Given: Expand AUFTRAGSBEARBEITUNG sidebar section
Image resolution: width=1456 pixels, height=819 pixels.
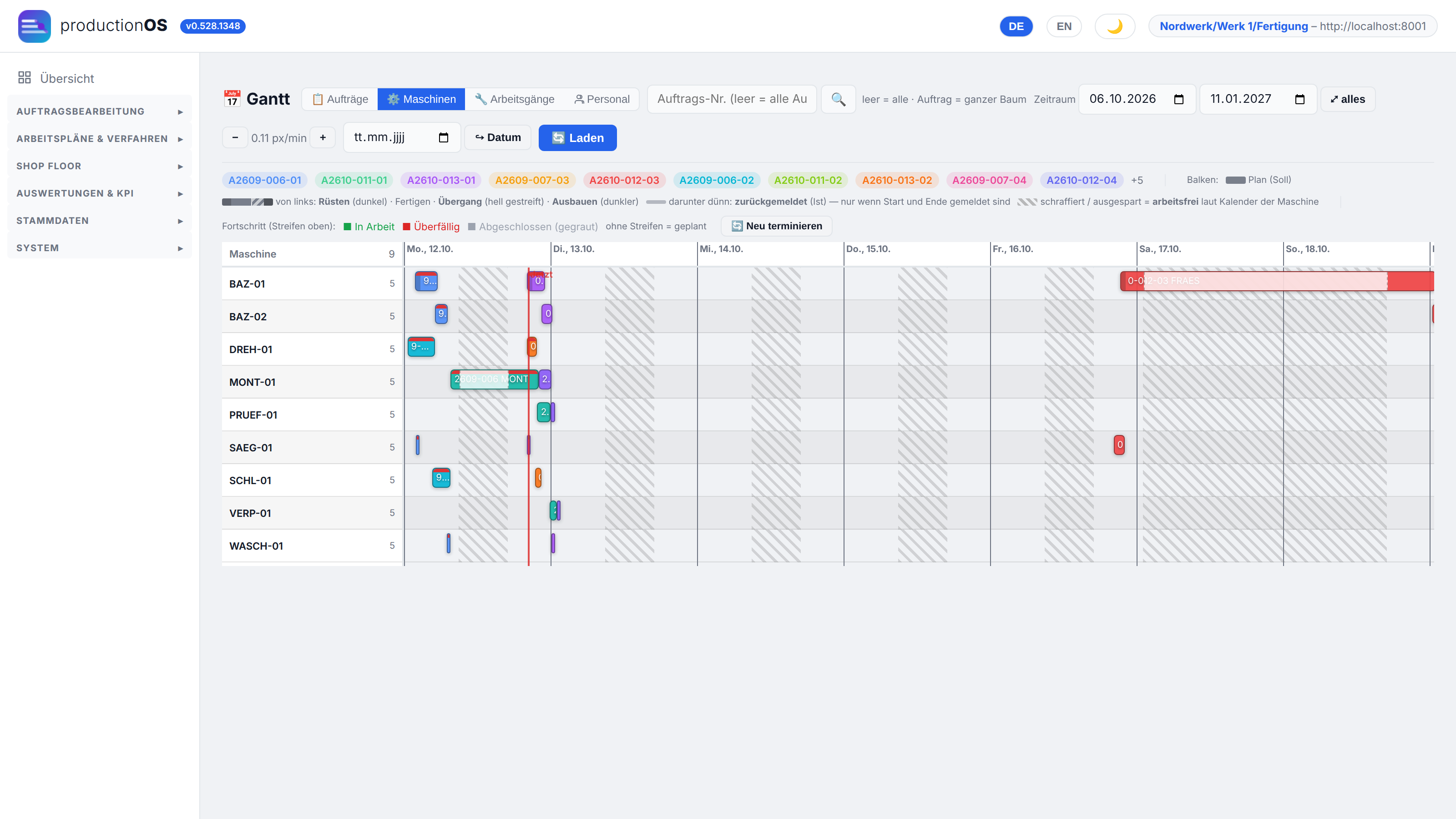Looking at the screenshot, I should point(100,111).
